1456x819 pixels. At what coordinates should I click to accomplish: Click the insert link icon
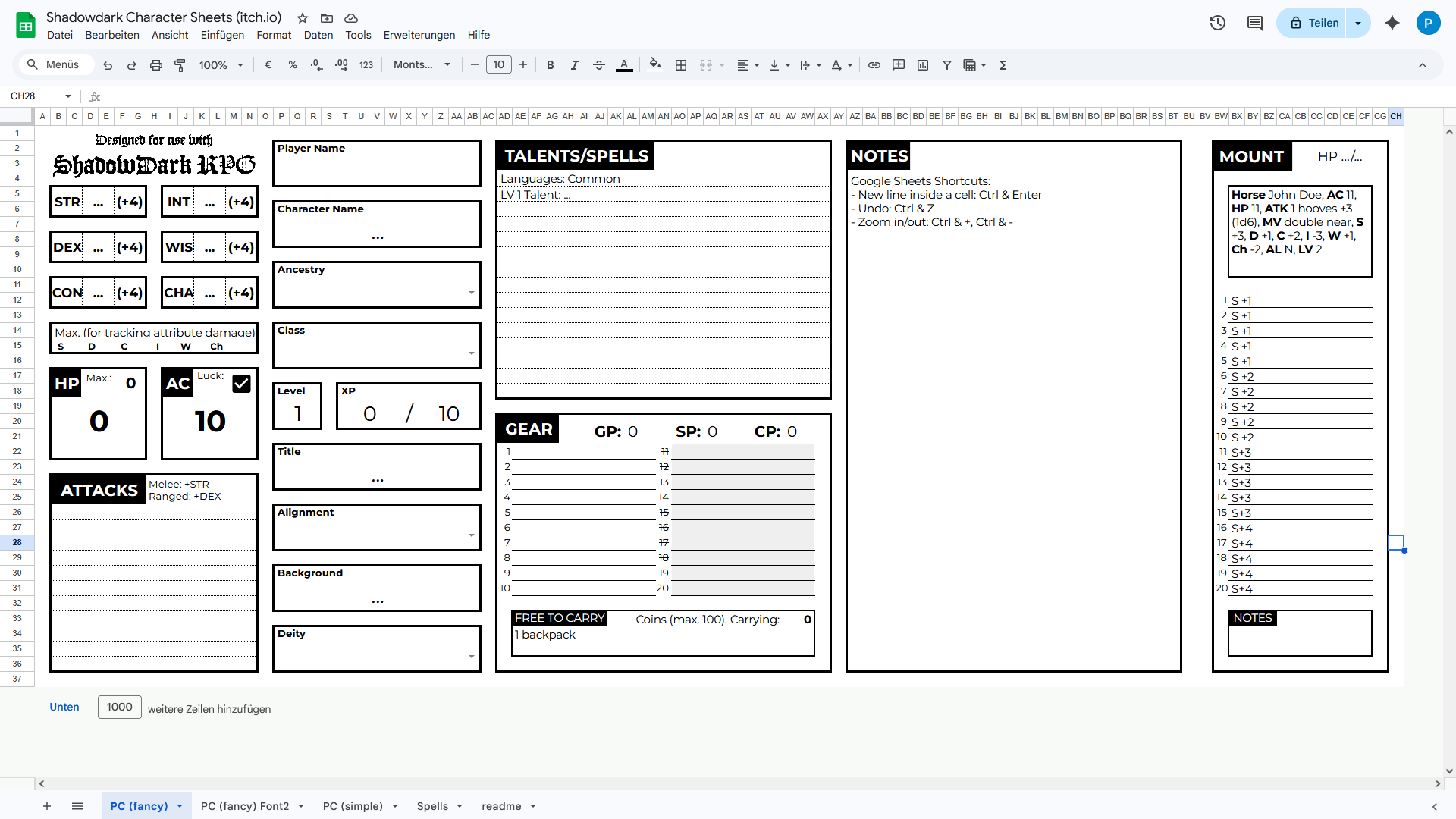874,65
